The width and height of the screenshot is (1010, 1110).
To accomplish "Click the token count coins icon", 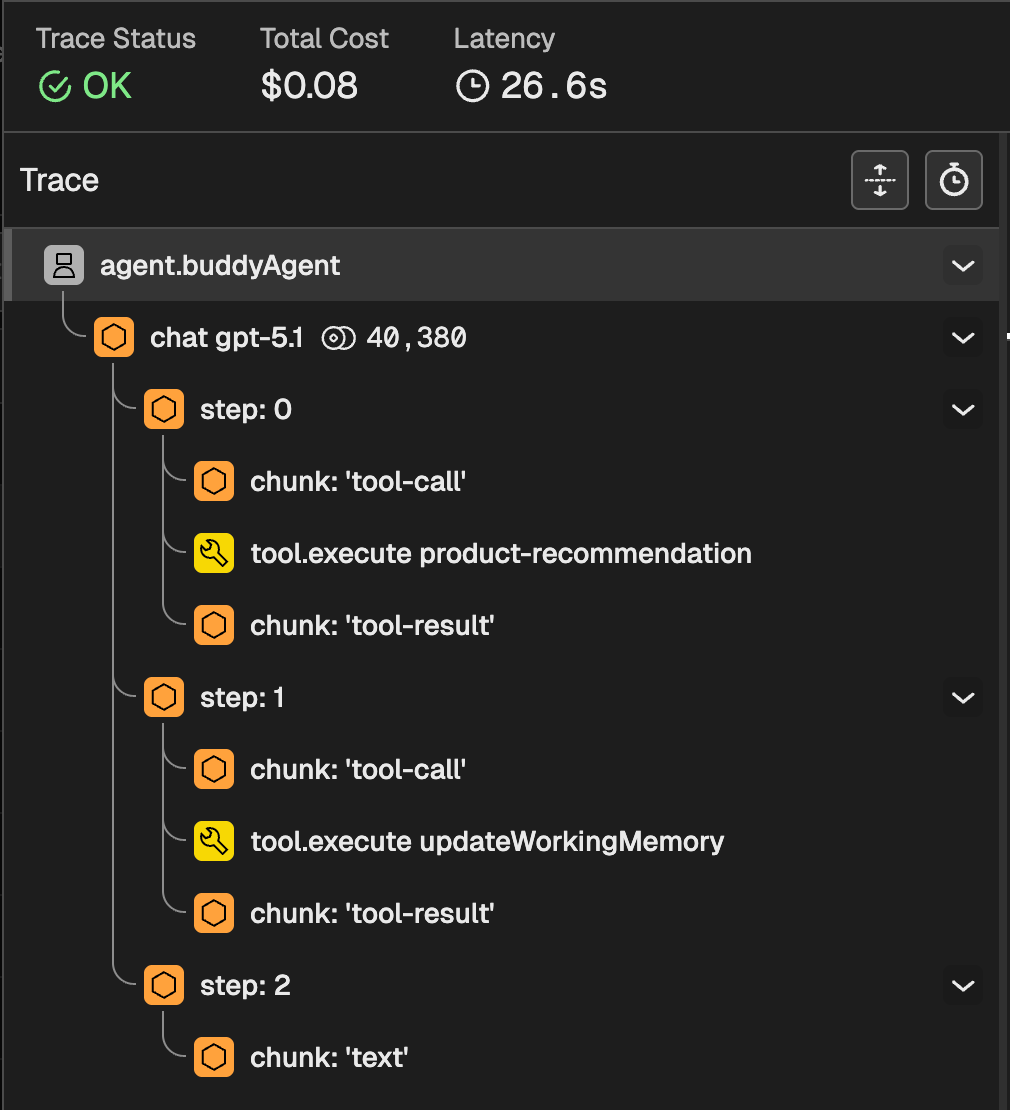I will (339, 339).
